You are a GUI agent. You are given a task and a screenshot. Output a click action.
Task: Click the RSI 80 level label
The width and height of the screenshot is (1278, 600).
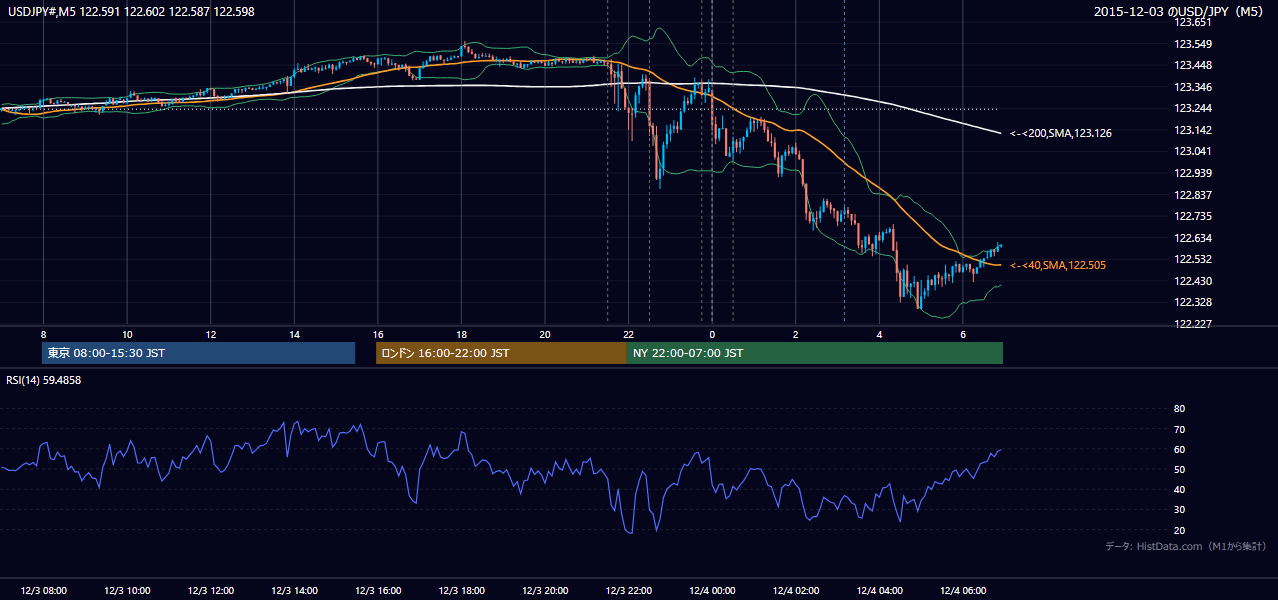coord(1179,409)
